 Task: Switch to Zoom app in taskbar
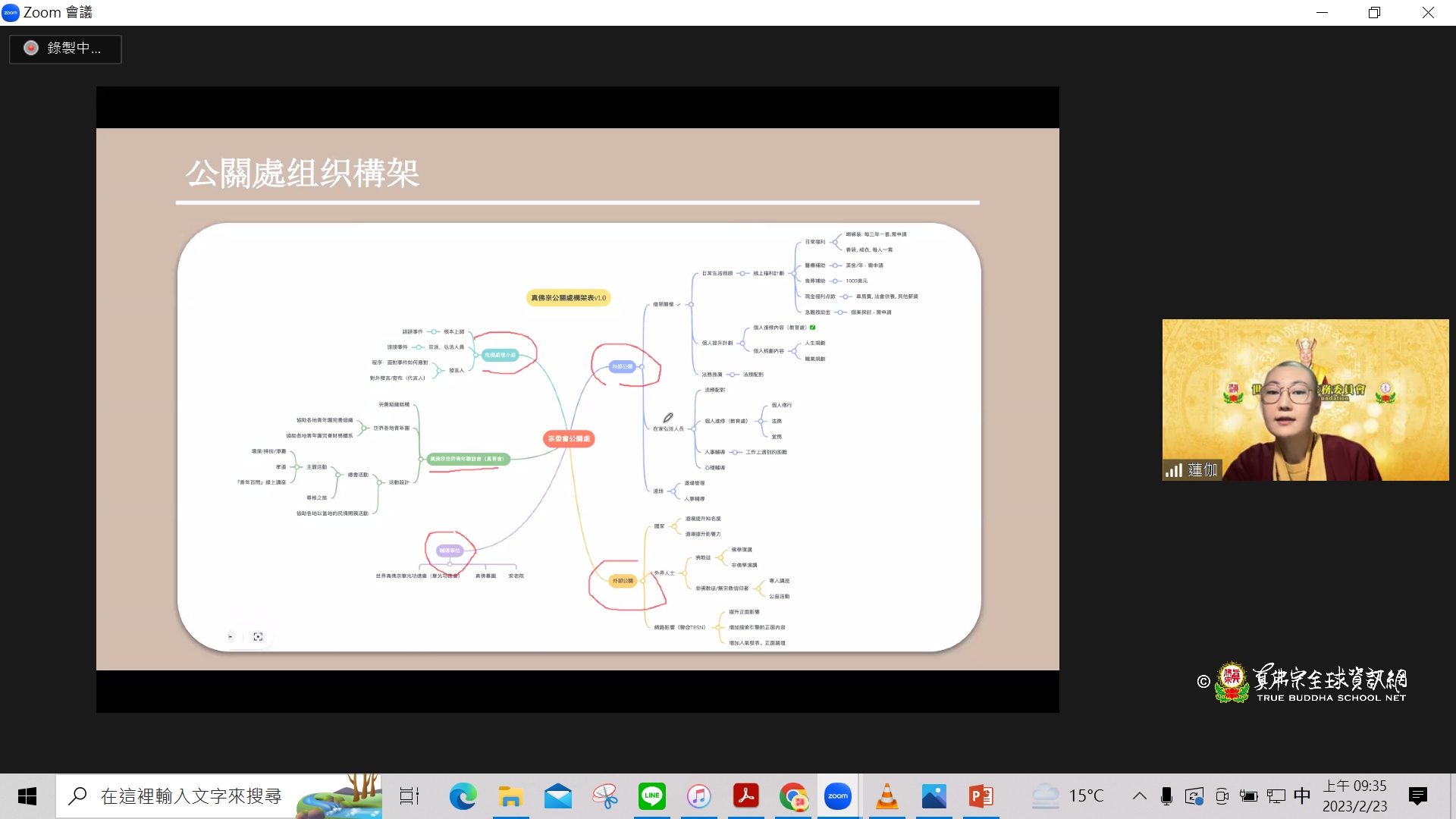(838, 796)
